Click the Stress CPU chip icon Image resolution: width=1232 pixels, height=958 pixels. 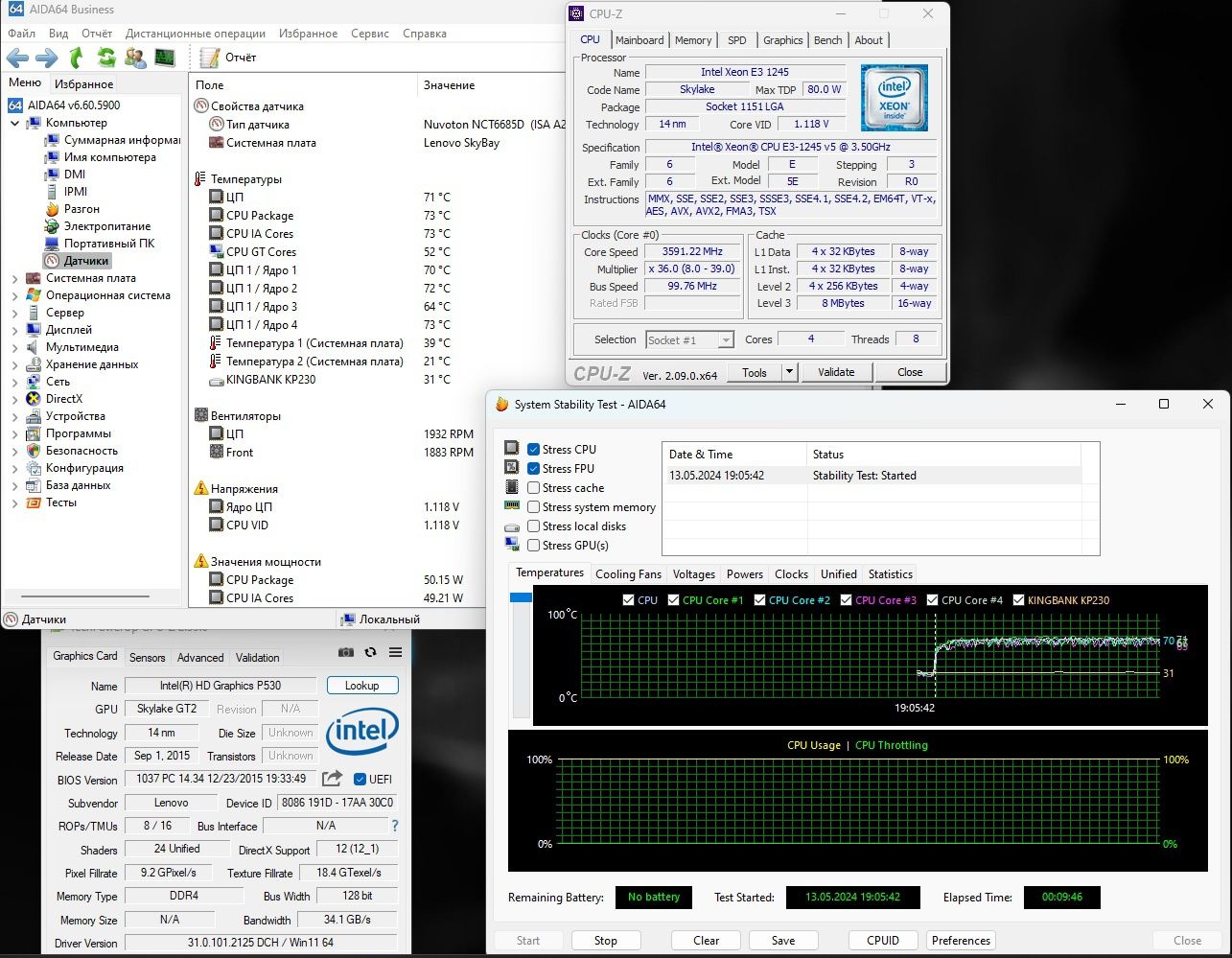(x=511, y=449)
